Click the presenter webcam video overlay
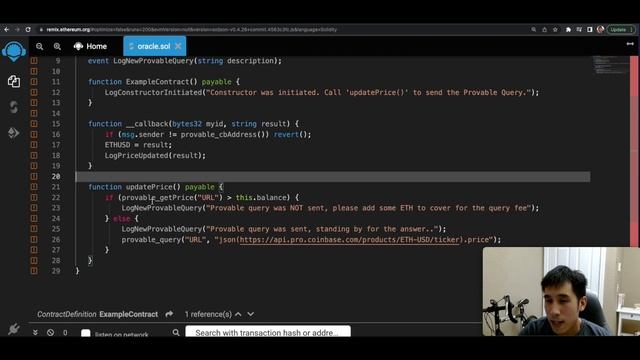The width and height of the screenshot is (640, 360). [561, 291]
